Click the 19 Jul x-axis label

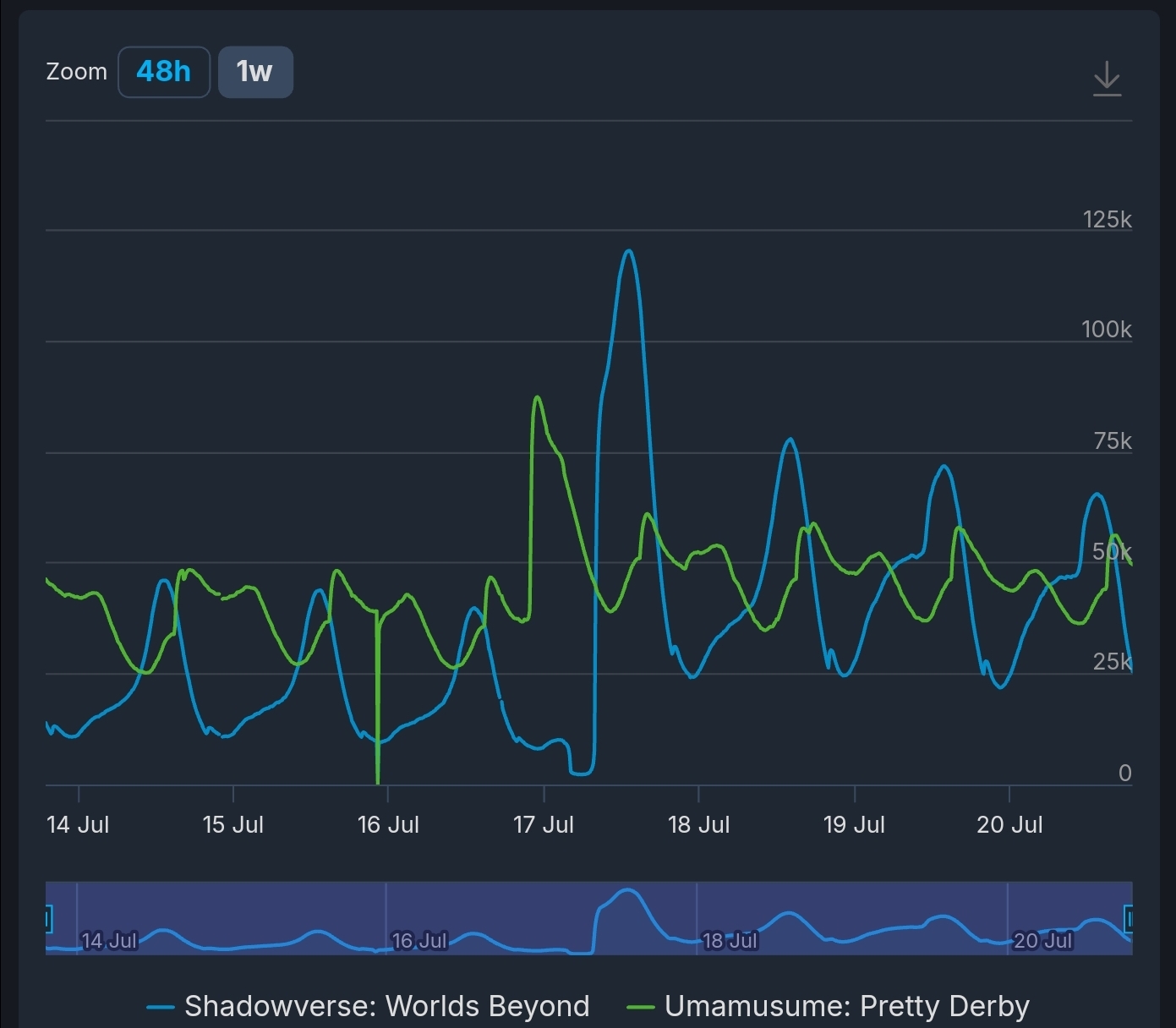(x=854, y=825)
